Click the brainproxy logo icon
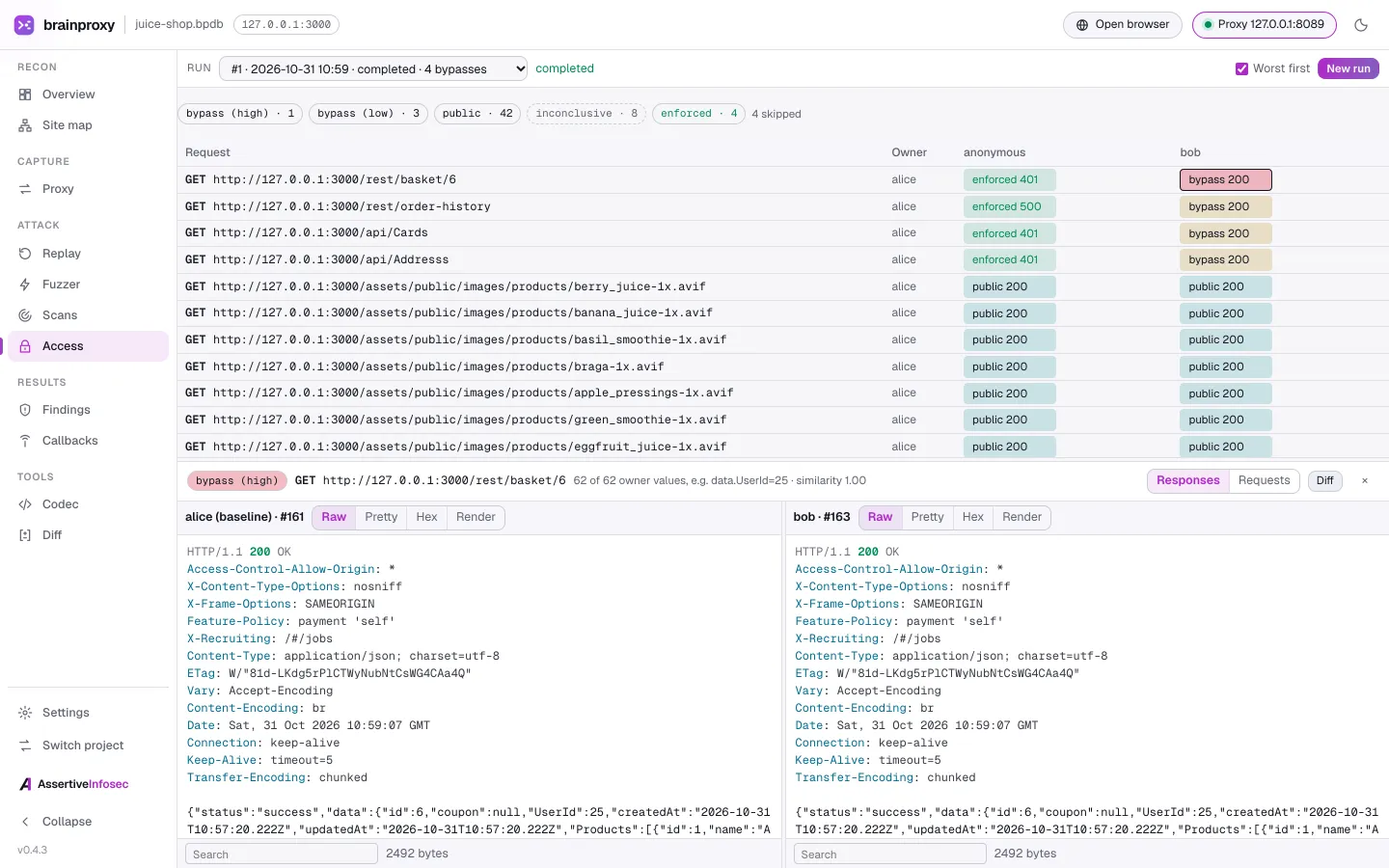Viewport: 1389px width, 868px height. pyautogui.click(x=24, y=25)
